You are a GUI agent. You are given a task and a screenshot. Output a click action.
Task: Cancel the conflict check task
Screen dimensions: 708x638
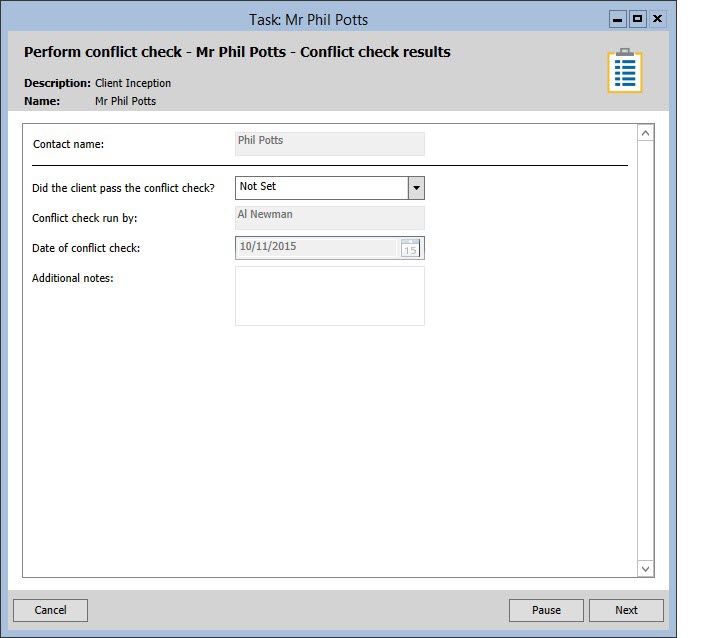(x=50, y=610)
